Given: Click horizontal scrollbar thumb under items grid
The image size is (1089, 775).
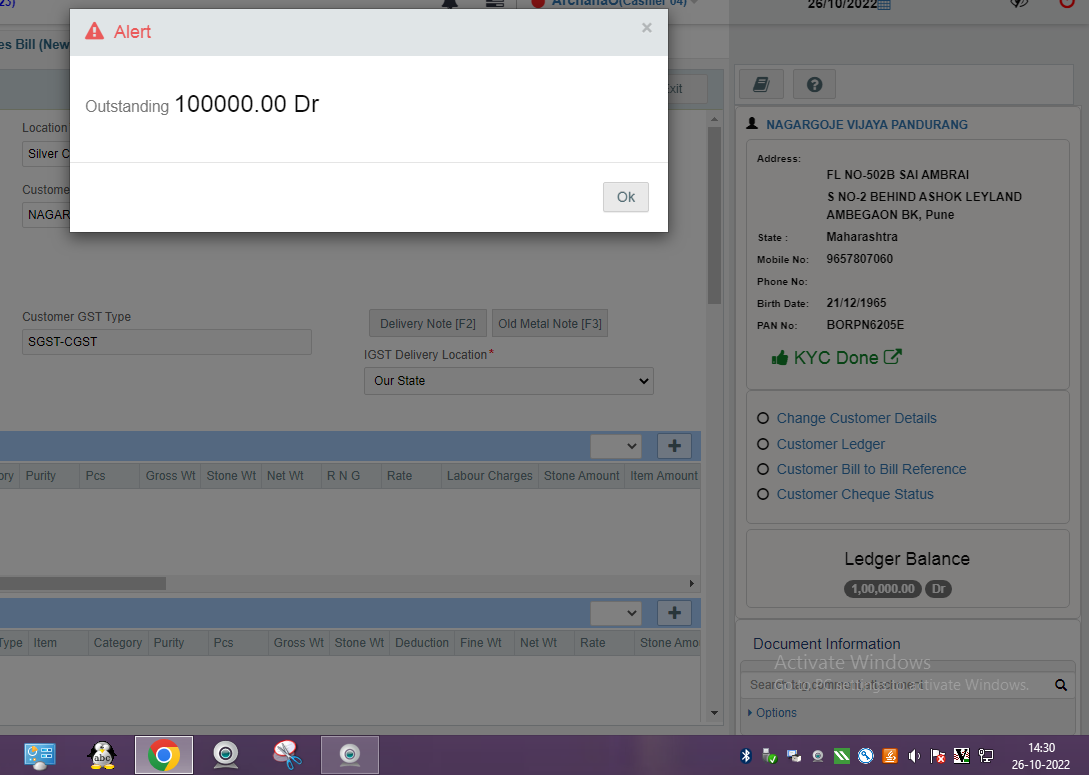Looking at the screenshot, I should point(83,583).
